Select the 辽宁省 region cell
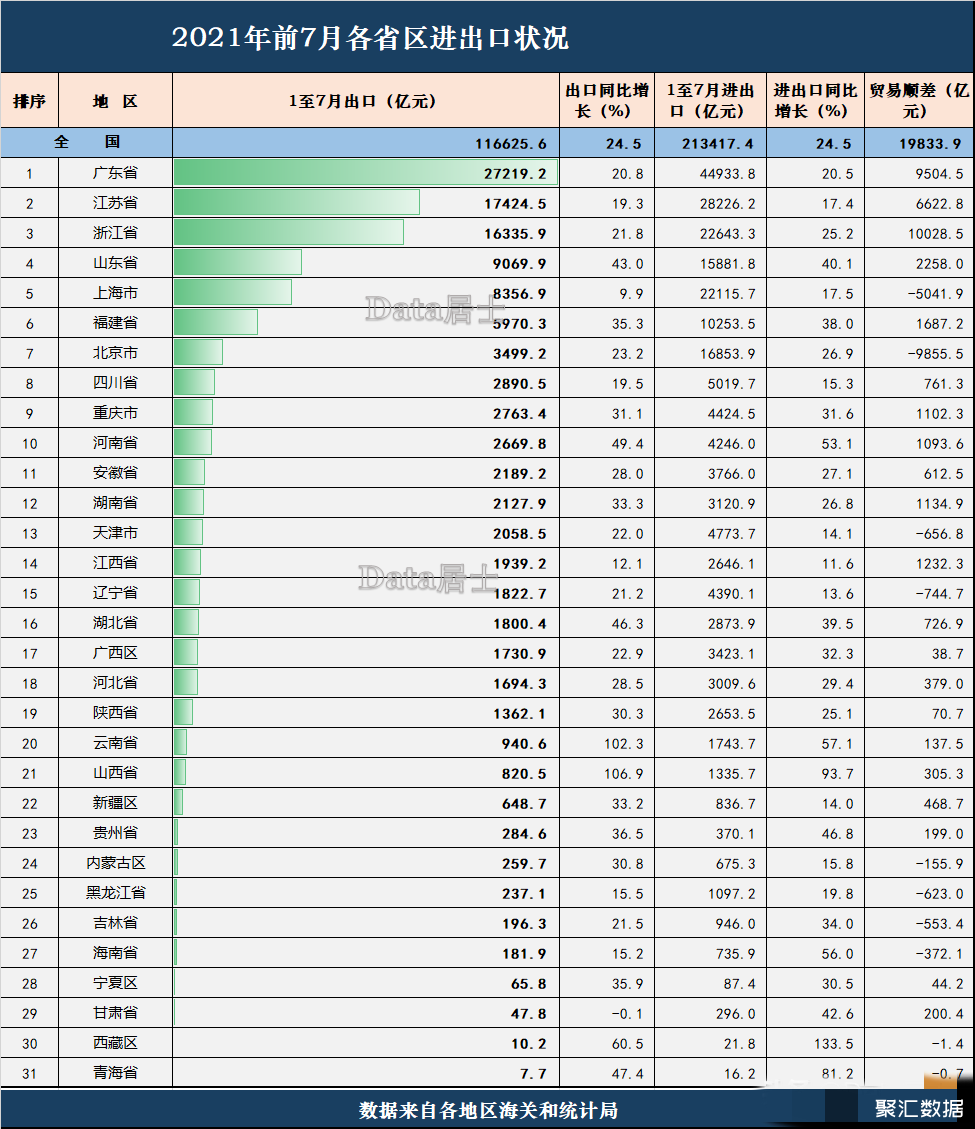This screenshot has width=975, height=1129. click(x=115, y=593)
